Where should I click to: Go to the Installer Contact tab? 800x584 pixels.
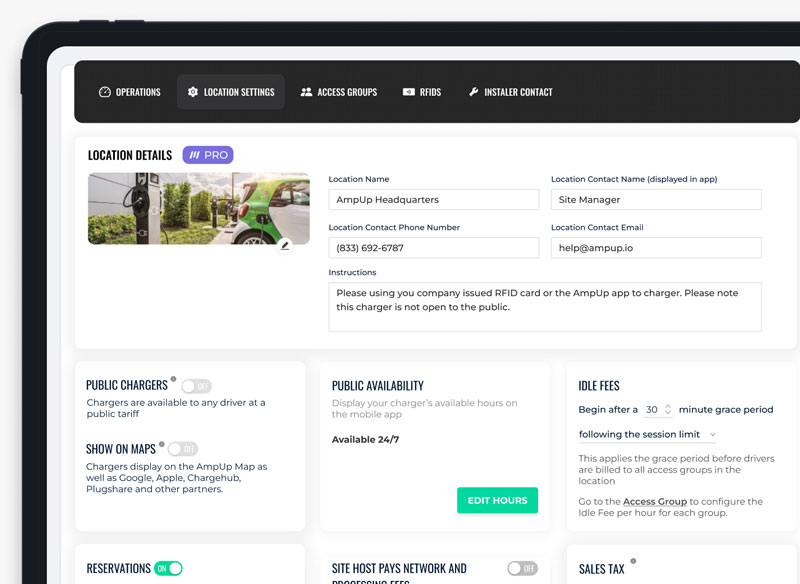511,92
